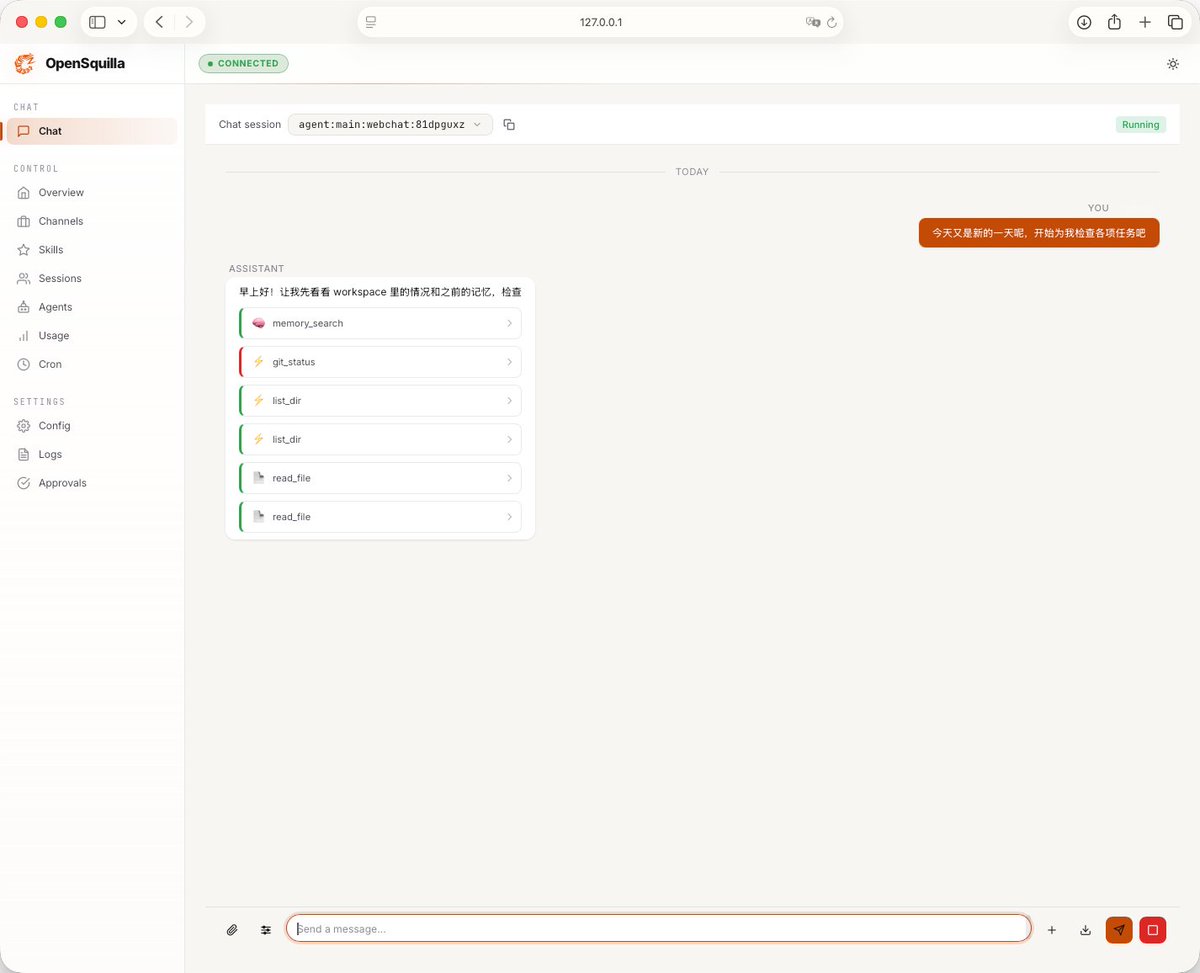The width and height of the screenshot is (1200, 973).
Task: Click the assistant reply text starting 早上好
Action: pos(380,292)
